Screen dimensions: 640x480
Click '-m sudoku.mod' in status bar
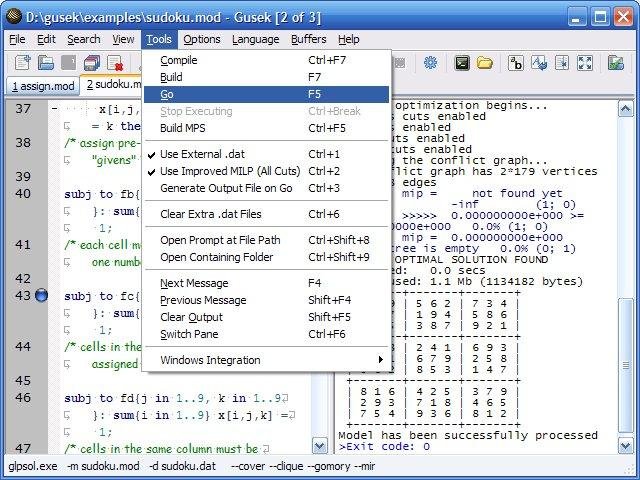(x=103, y=466)
